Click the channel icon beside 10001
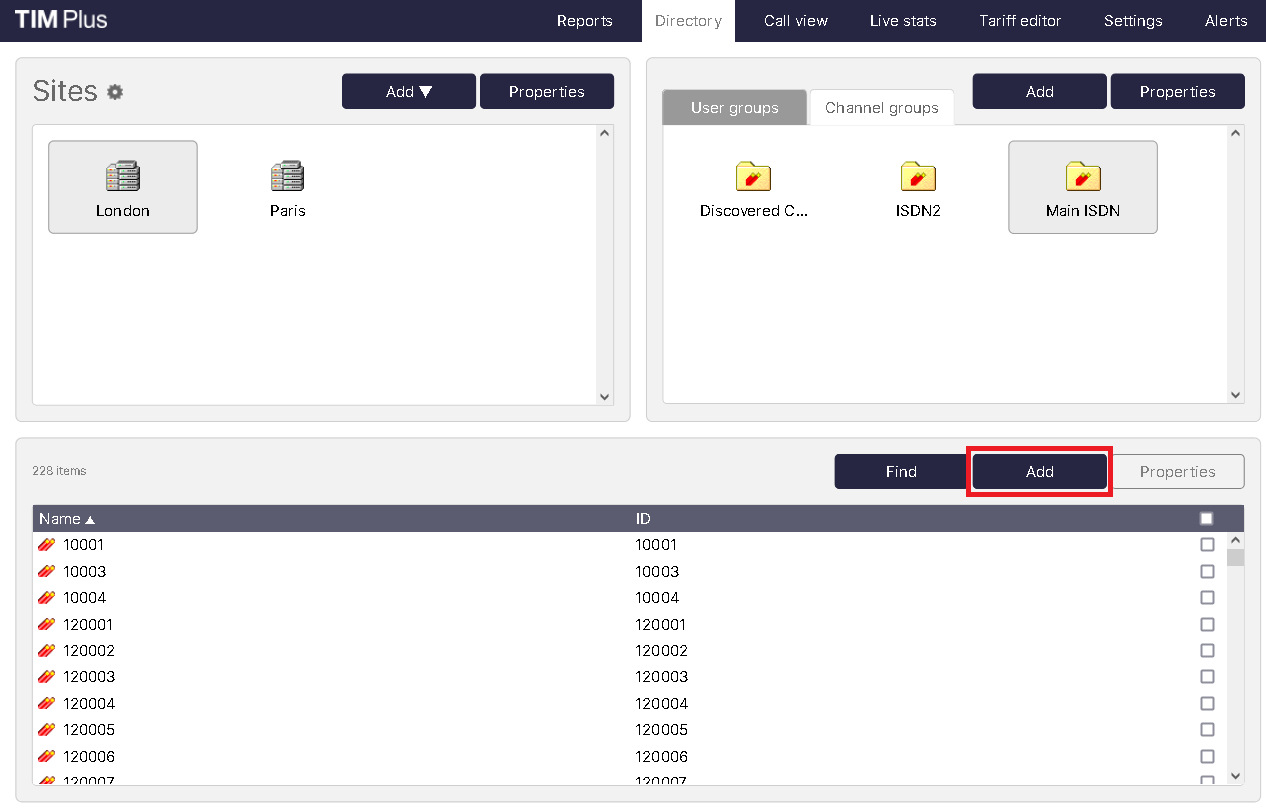Image resolution: width=1266 pixels, height=810 pixels. tap(46, 545)
